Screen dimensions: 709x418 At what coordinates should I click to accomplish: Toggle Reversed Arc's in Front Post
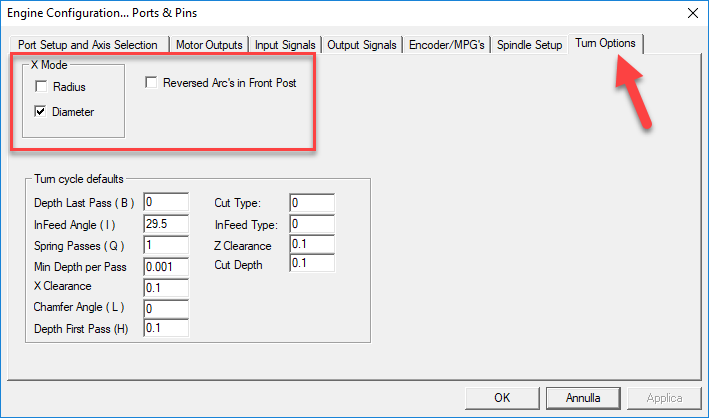coord(152,82)
